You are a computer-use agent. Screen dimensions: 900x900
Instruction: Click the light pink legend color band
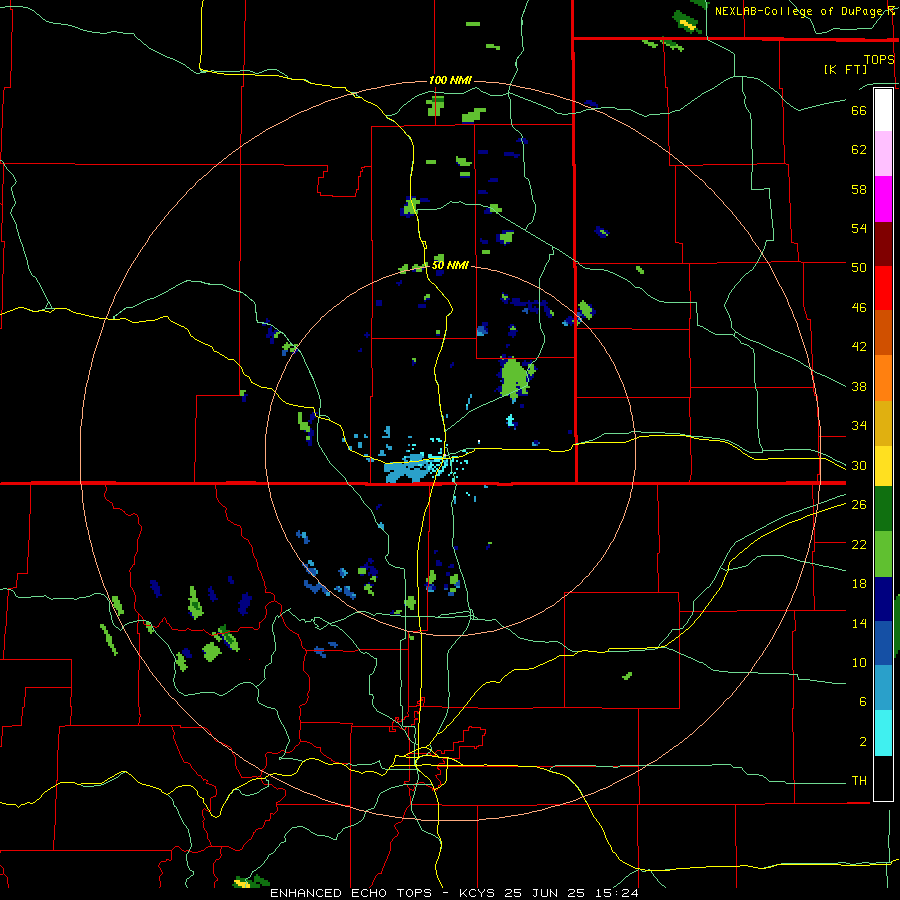click(x=883, y=154)
